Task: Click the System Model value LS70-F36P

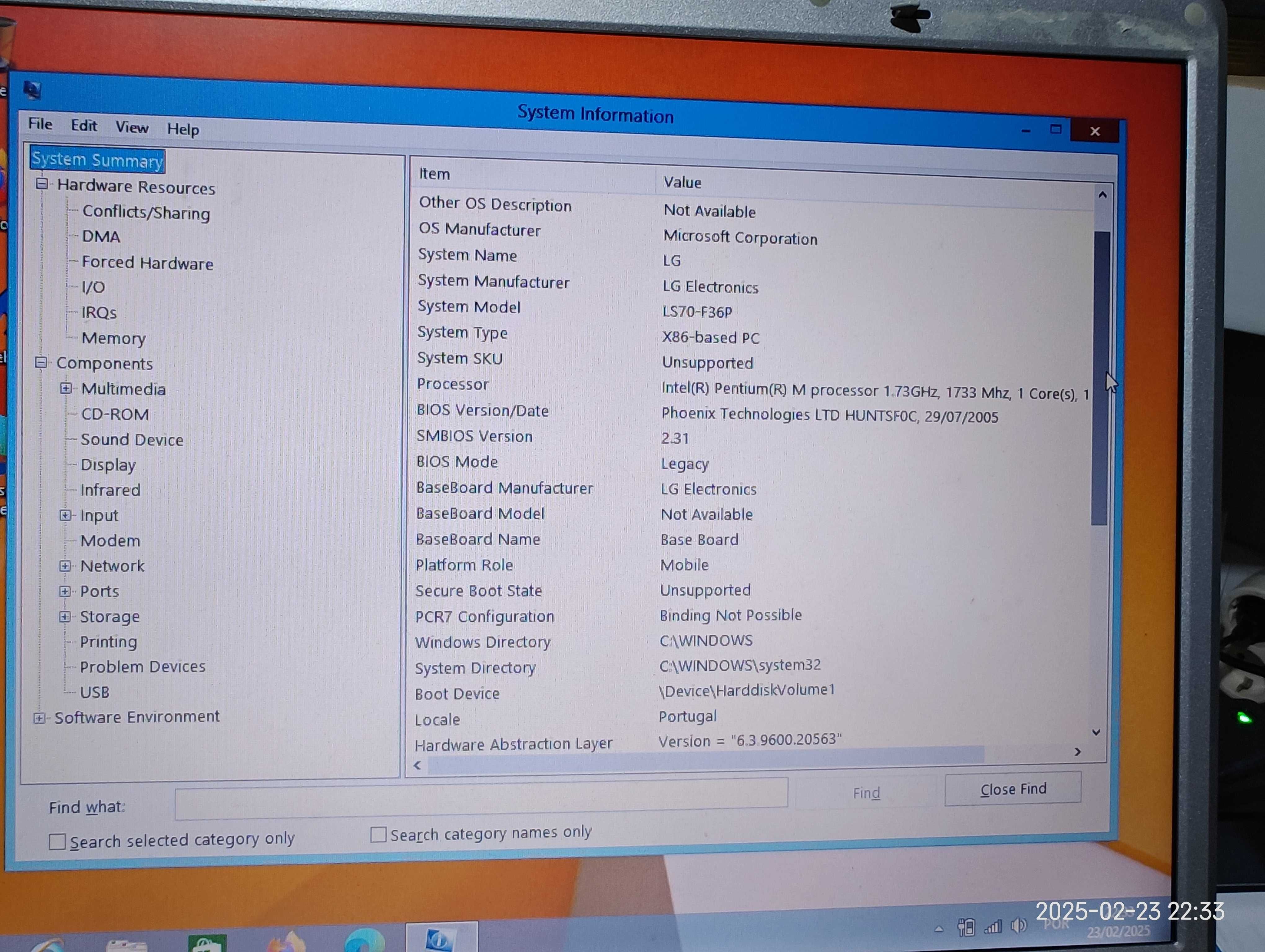Action: click(697, 311)
